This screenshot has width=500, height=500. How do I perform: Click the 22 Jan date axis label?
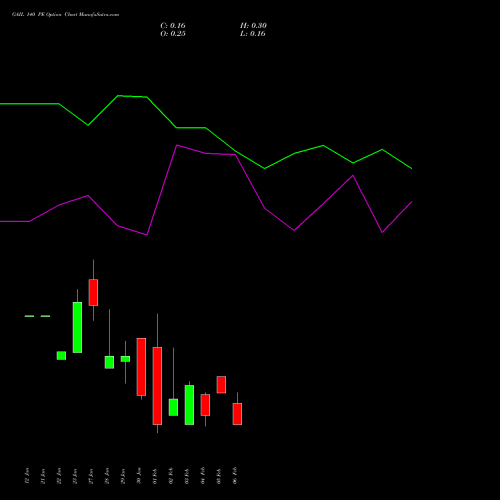click(59, 476)
